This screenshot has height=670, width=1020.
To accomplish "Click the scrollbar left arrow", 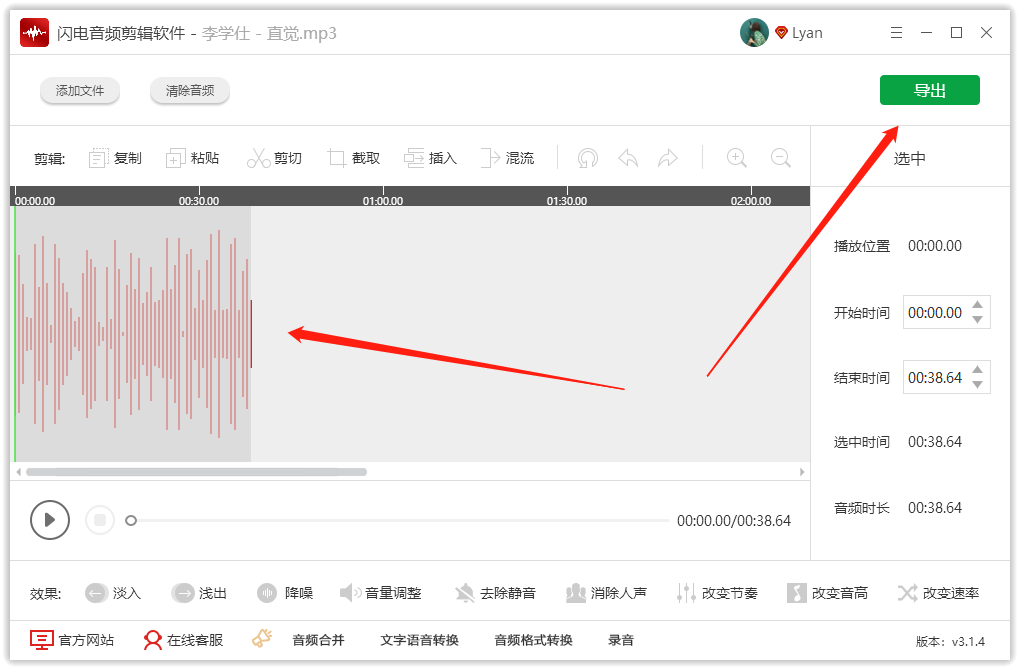I will [18, 472].
